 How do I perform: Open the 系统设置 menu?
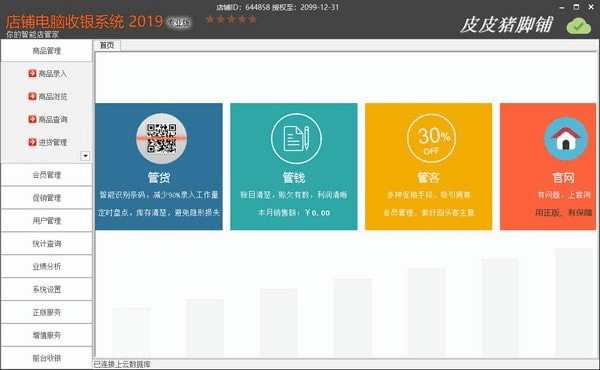(x=46, y=289)
